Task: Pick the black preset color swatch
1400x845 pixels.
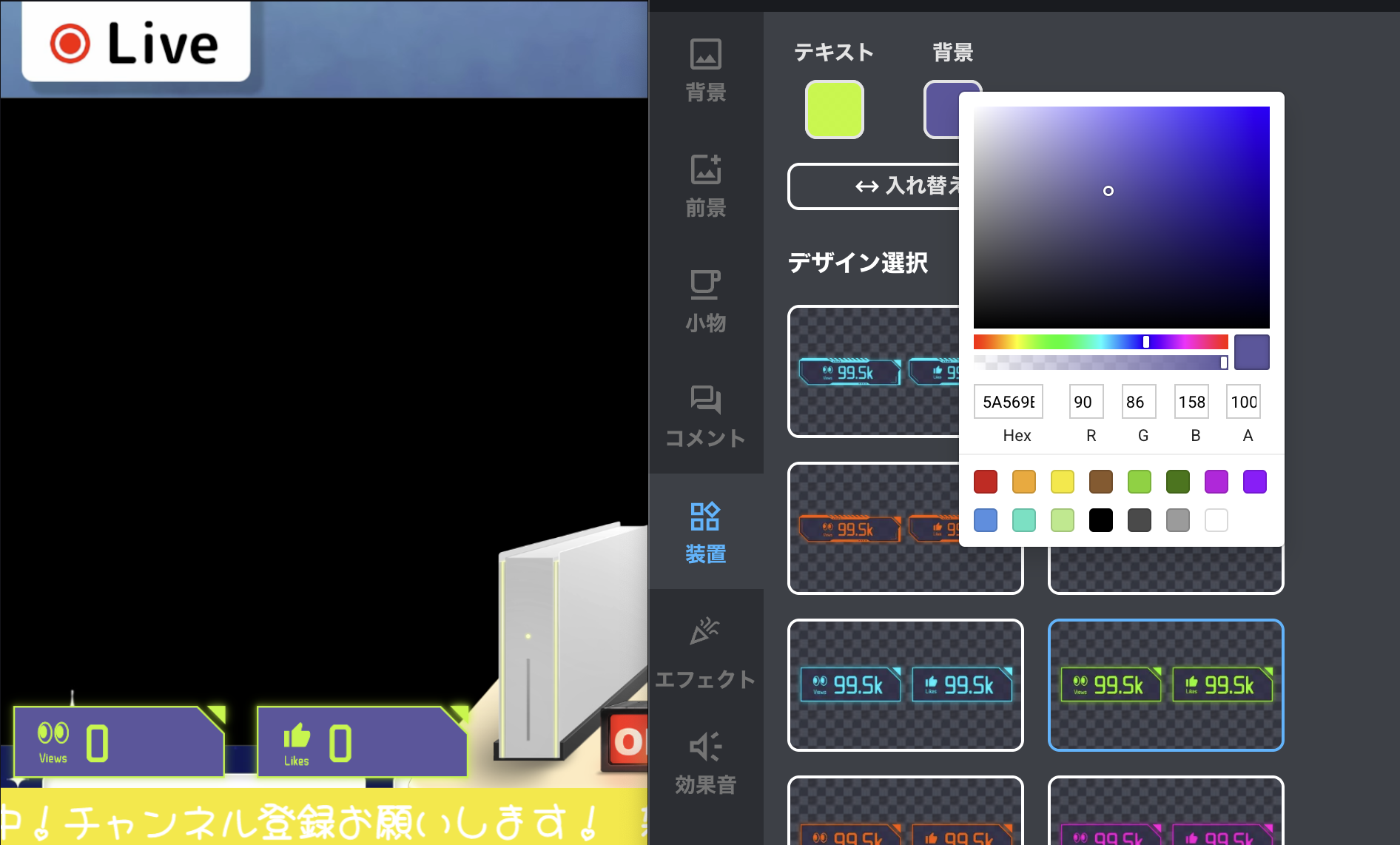Action: click(1100, 520)
